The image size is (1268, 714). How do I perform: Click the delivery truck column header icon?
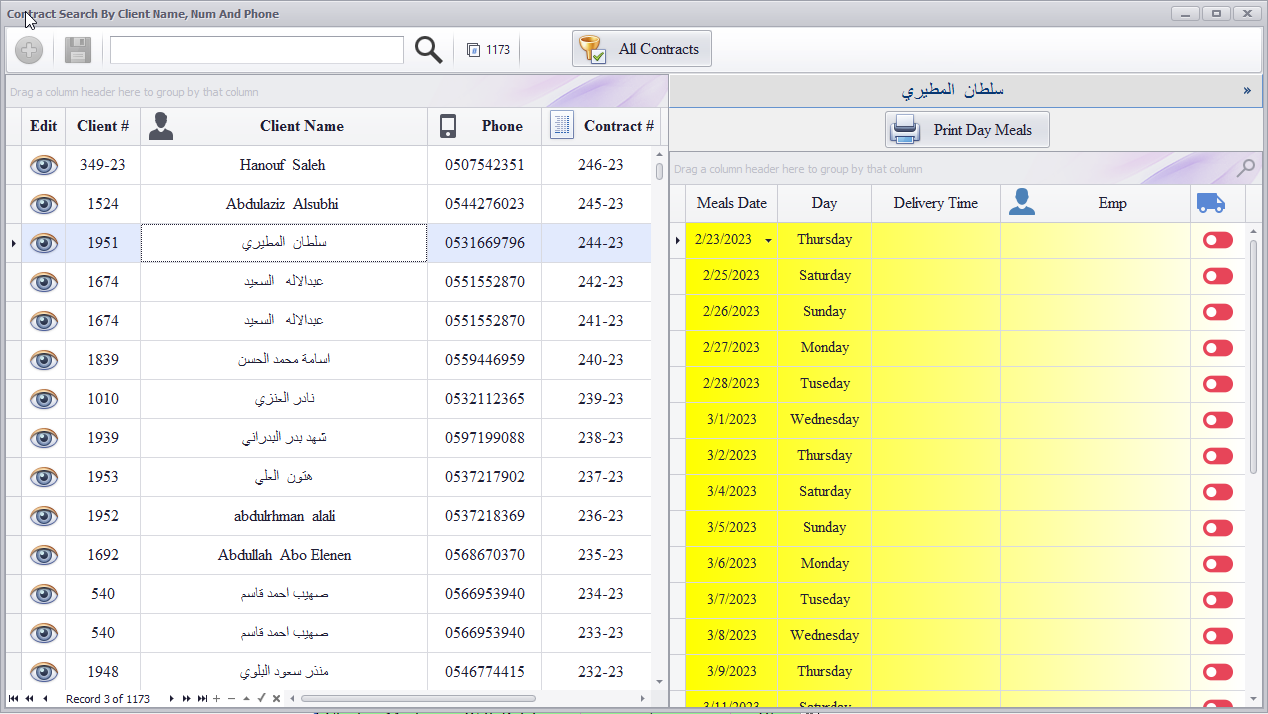(1210, 203)
